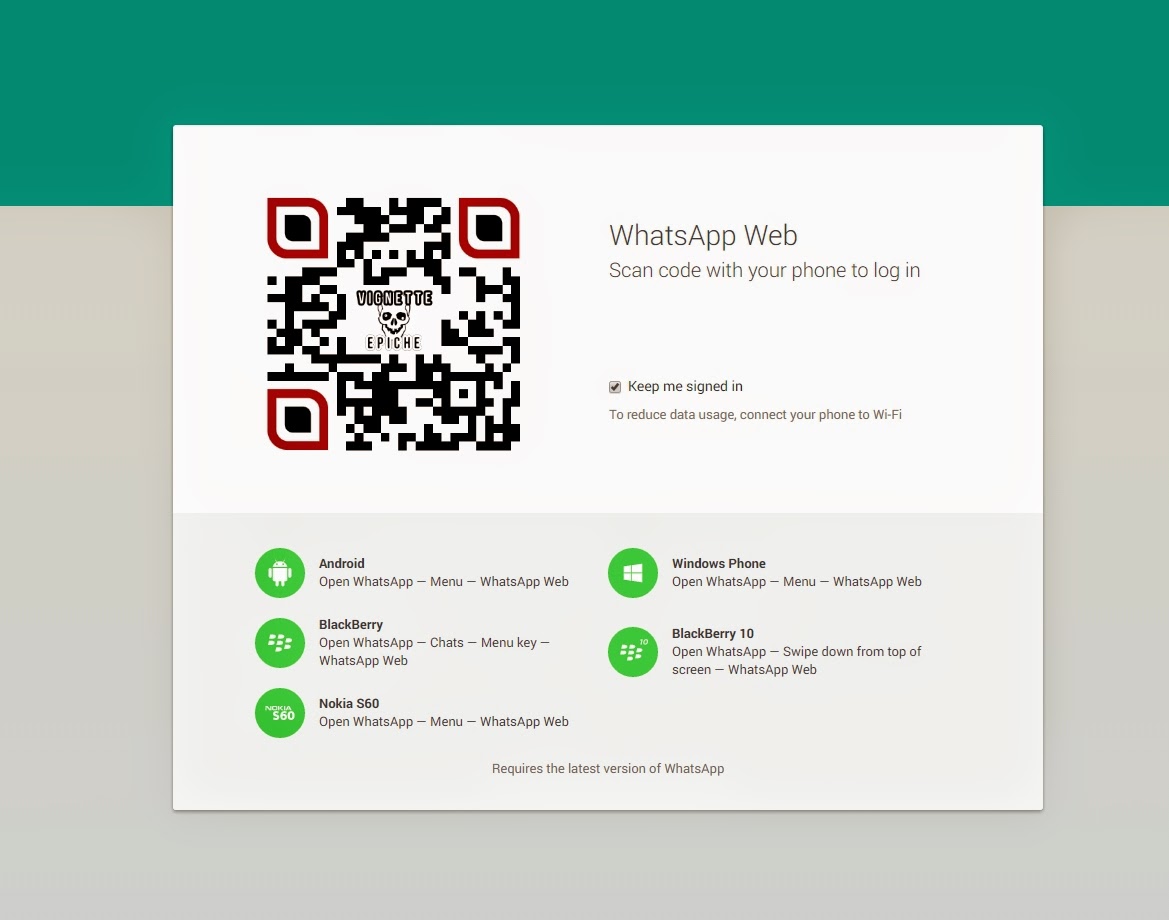Click the "Nokia S60" platform title
The image size is (1169, 920).
click(349, 704)
